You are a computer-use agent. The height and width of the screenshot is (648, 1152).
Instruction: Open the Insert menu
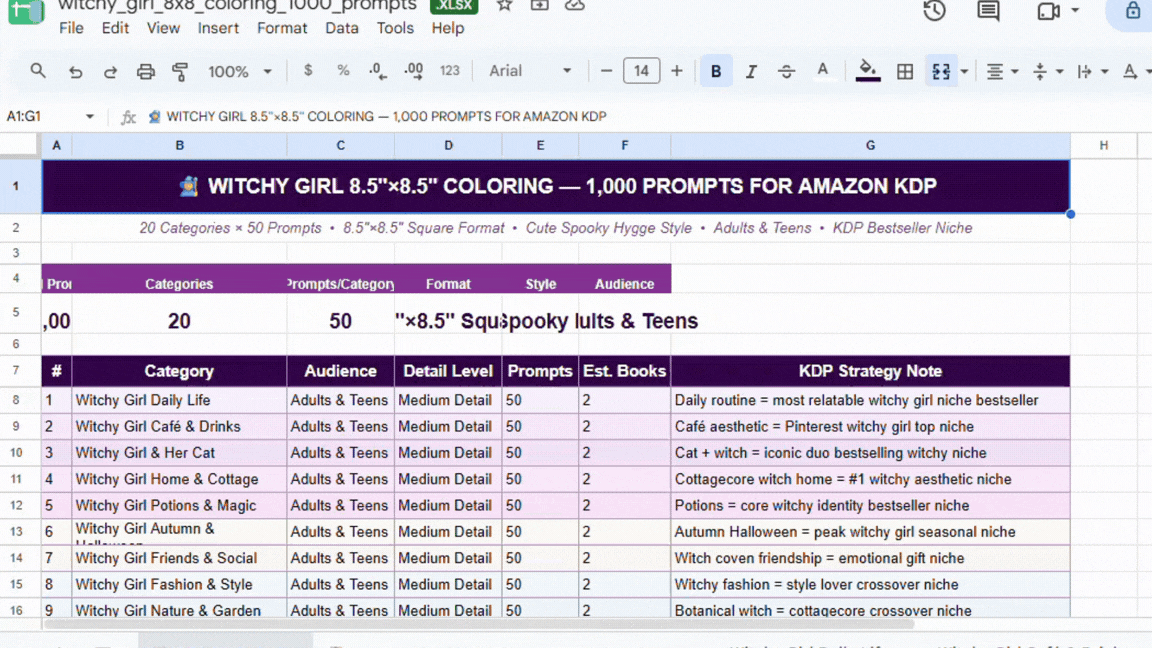[218, 28]
